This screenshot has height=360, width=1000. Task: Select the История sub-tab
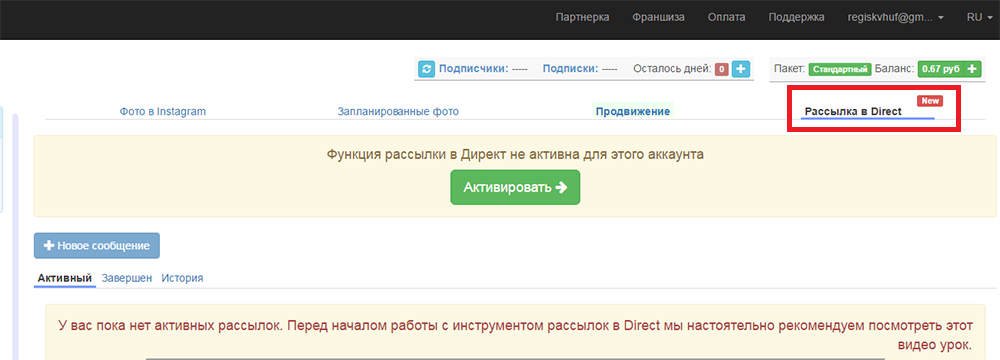[182, 278]
